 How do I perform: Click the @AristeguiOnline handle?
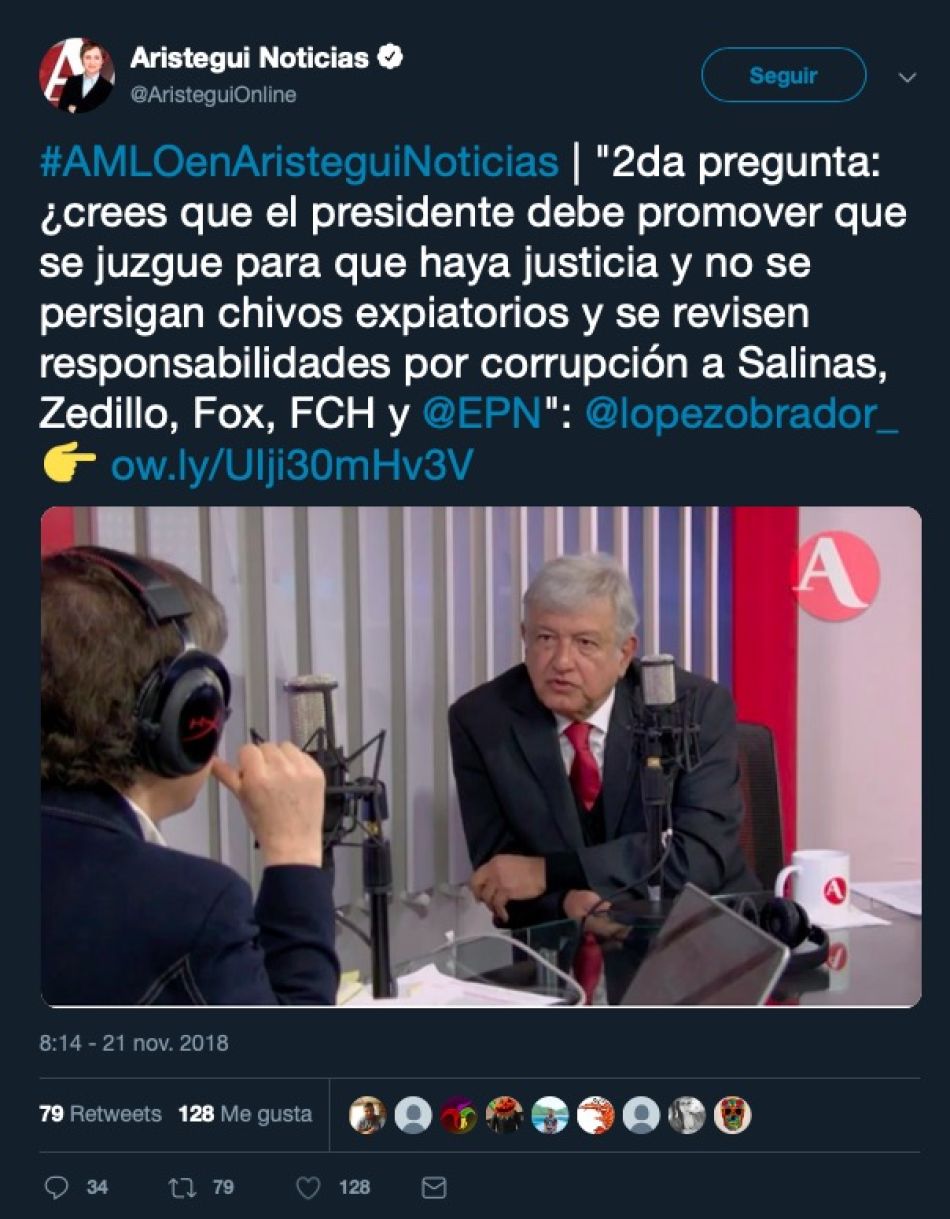(214, 94)
